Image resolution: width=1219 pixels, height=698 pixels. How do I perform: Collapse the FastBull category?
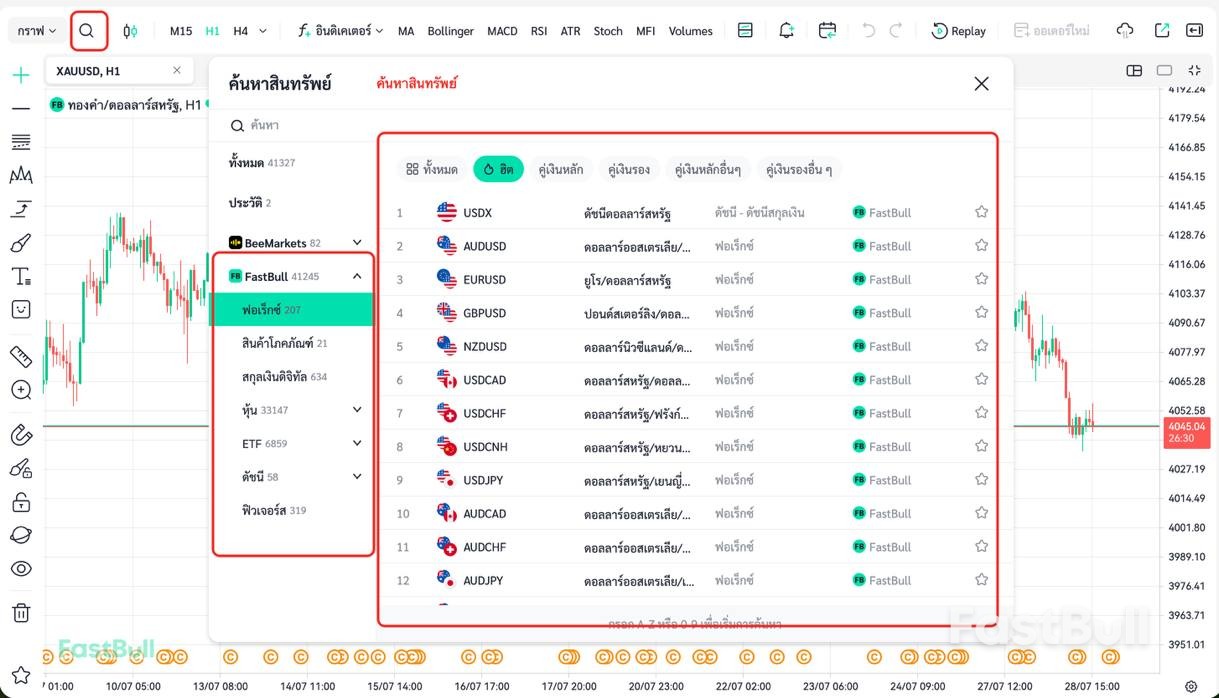(x=357, y=276)
